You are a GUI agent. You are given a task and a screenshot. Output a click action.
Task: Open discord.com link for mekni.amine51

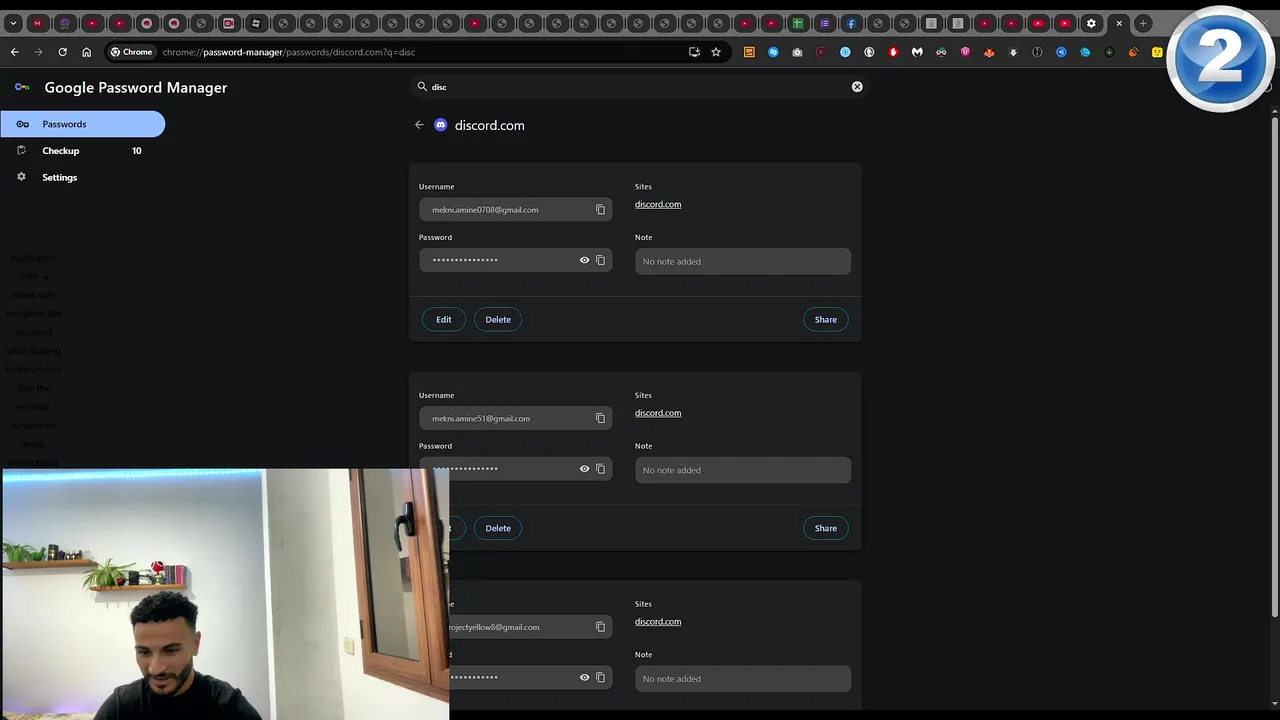pyautogui.click(x=658, y=413)
